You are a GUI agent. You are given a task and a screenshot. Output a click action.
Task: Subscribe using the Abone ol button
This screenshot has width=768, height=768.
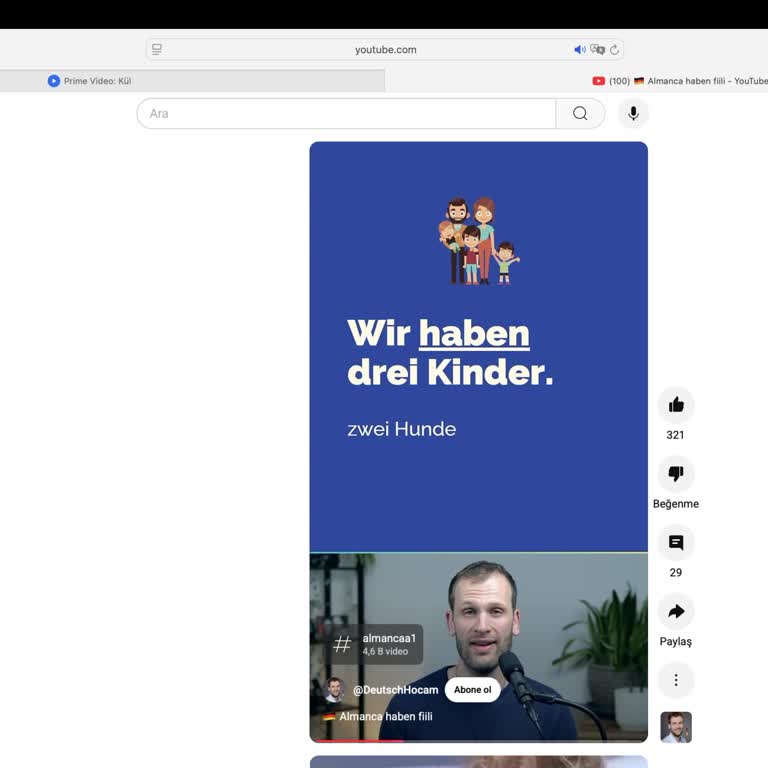tap(472, 690)
